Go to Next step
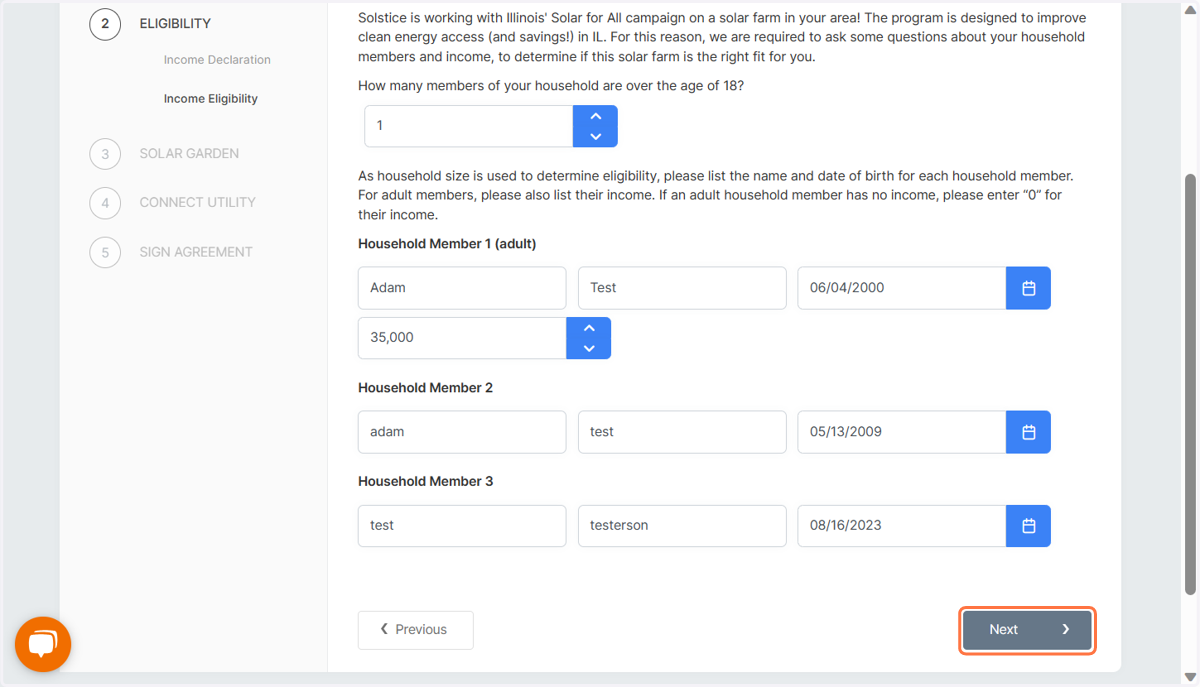 tap(1027, 630)
